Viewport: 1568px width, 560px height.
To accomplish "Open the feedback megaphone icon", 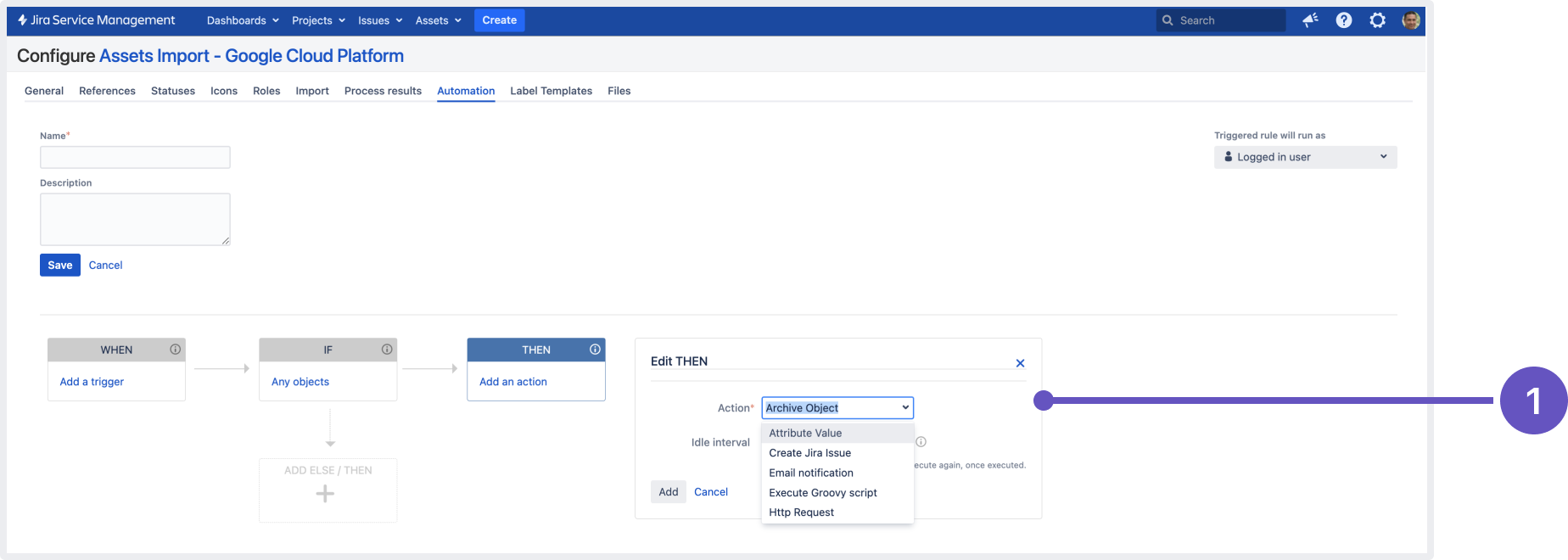I will 1310,20.
